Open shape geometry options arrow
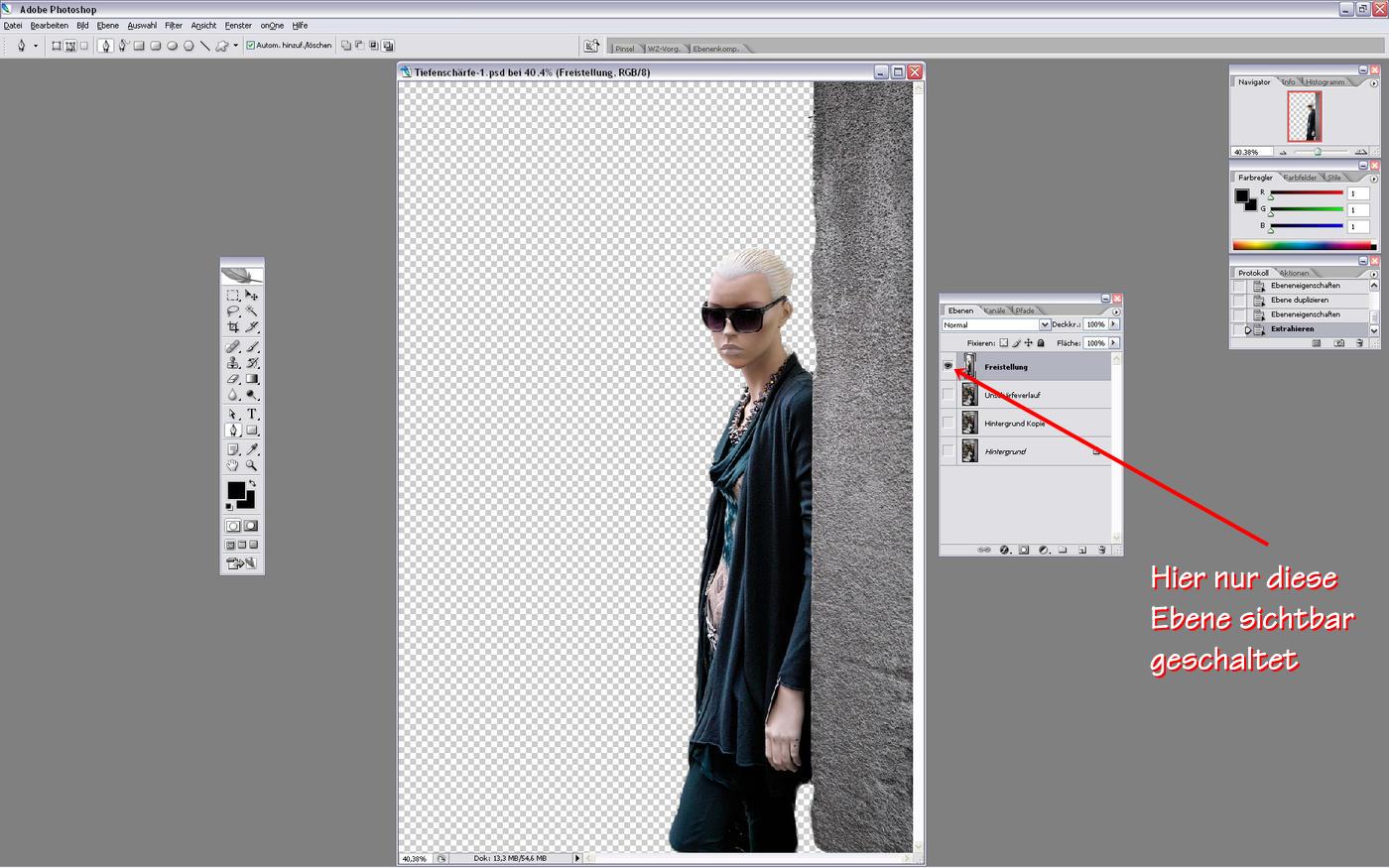1389x868 pixels. [235, 46]
